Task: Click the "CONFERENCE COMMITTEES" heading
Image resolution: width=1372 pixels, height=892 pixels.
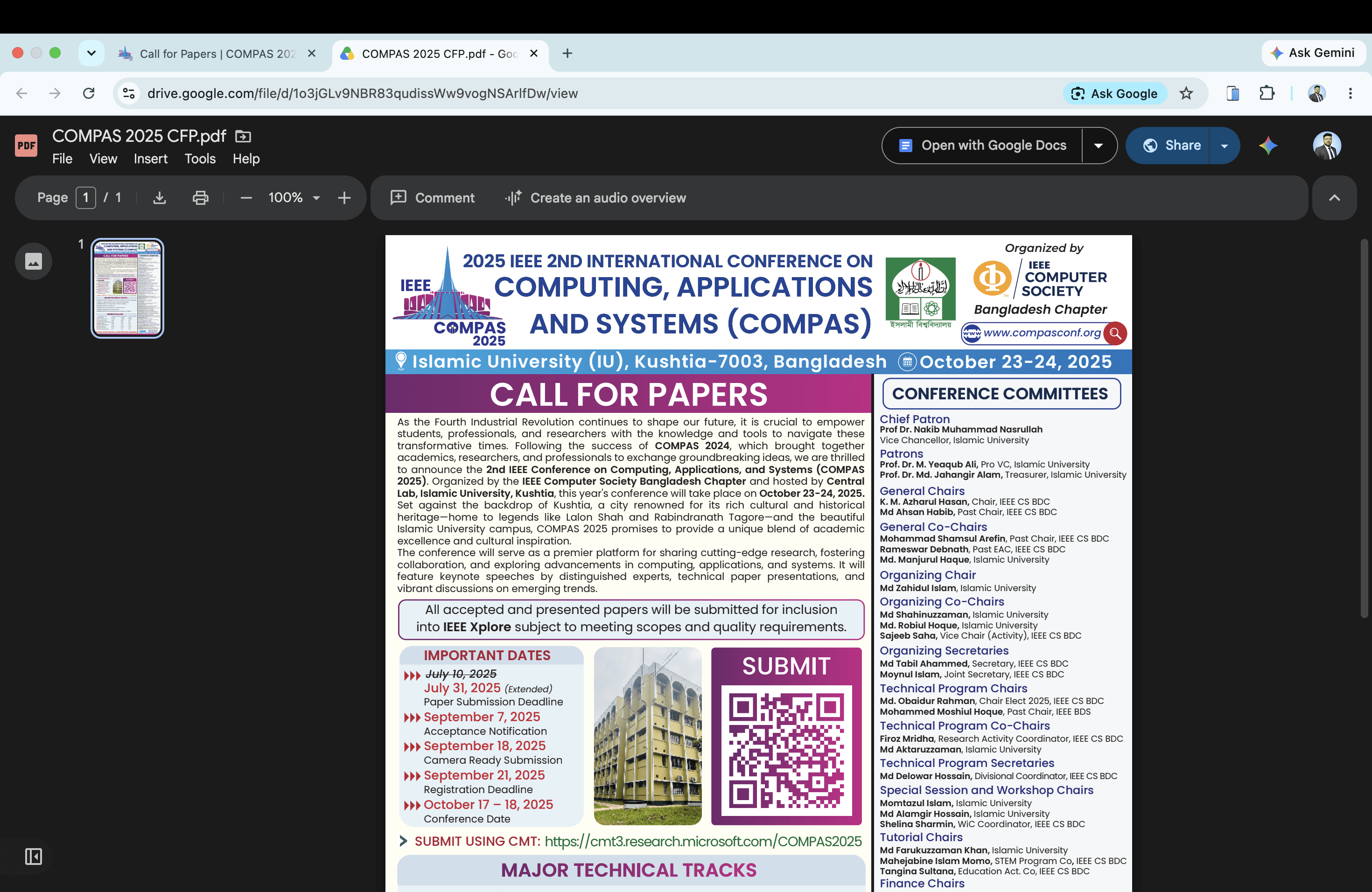Action: (1000, 394)
